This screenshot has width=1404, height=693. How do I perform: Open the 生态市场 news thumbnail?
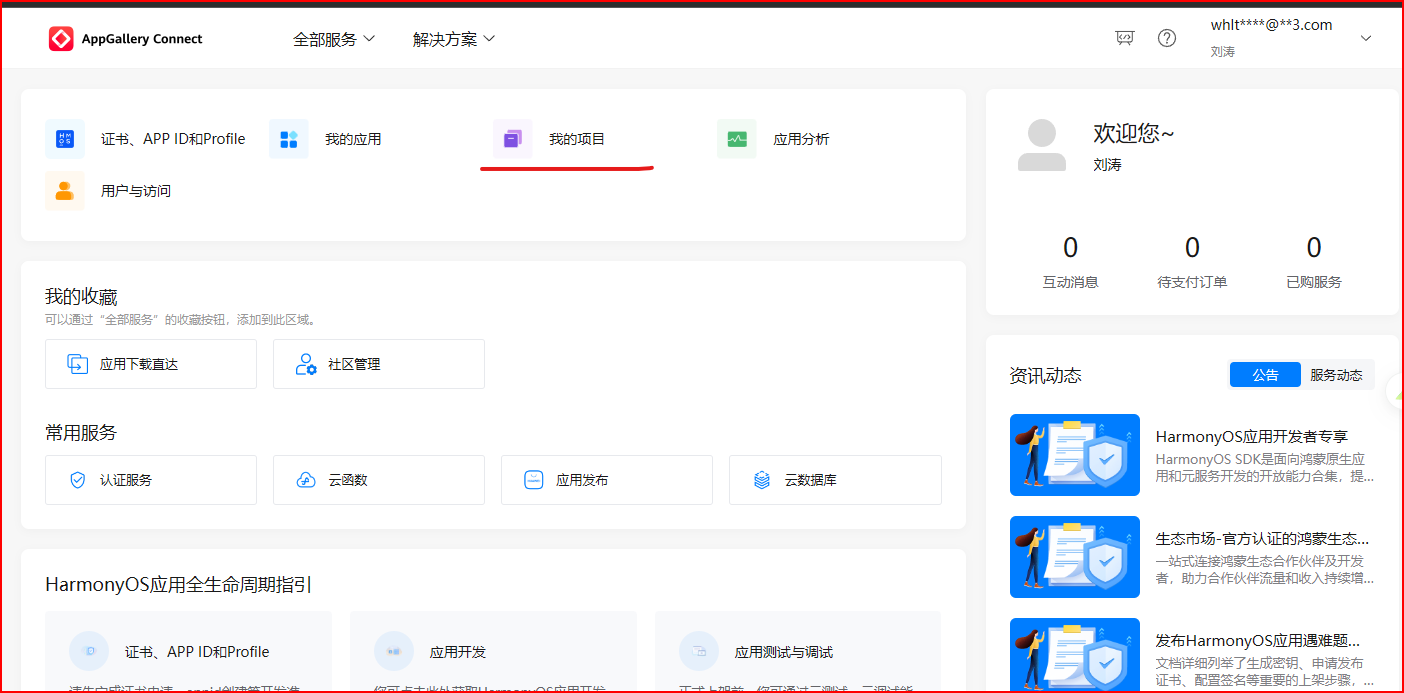[1075, 557]
